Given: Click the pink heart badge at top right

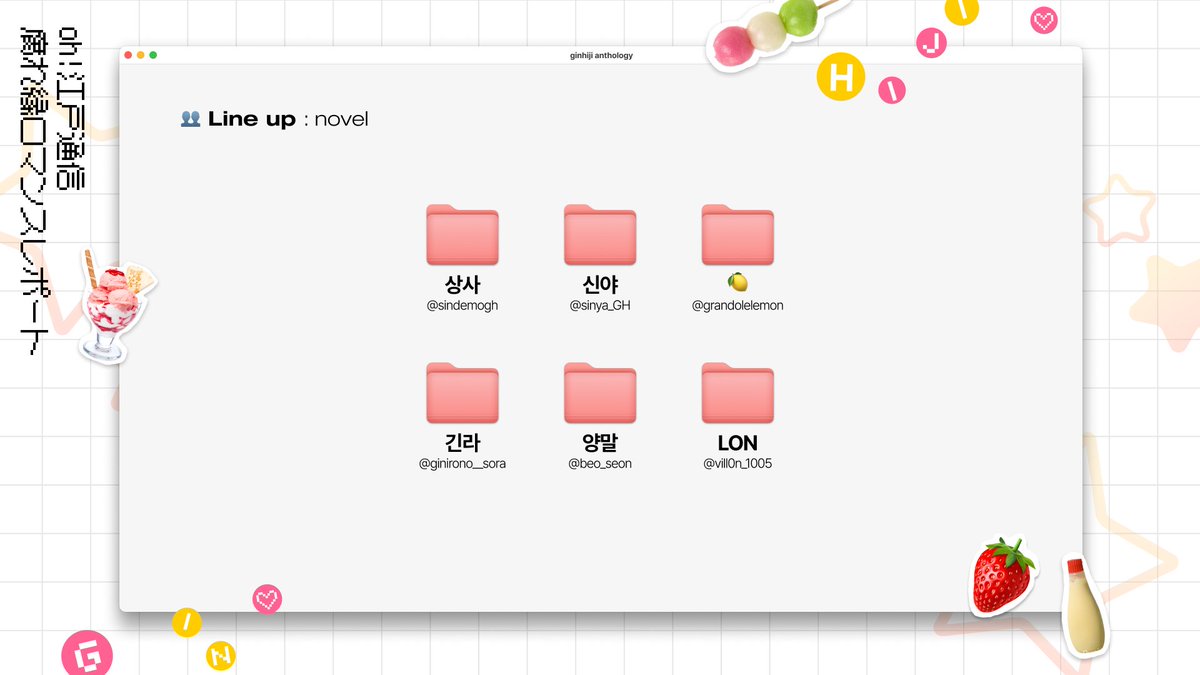Looking at the screenshot, I should 1044,20.
